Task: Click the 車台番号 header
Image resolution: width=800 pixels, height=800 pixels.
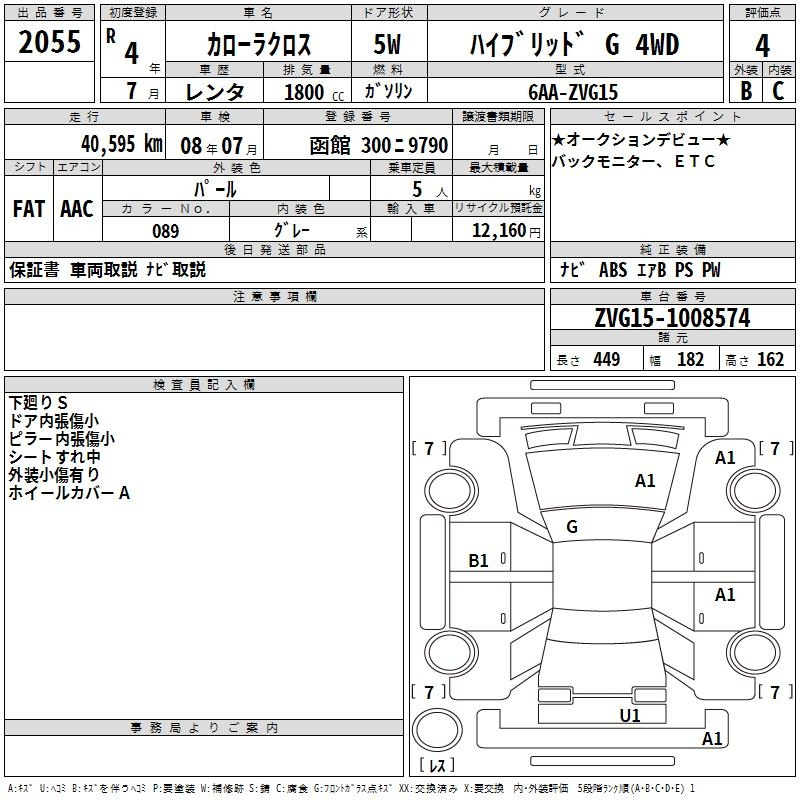Action: tap(672, 296)
